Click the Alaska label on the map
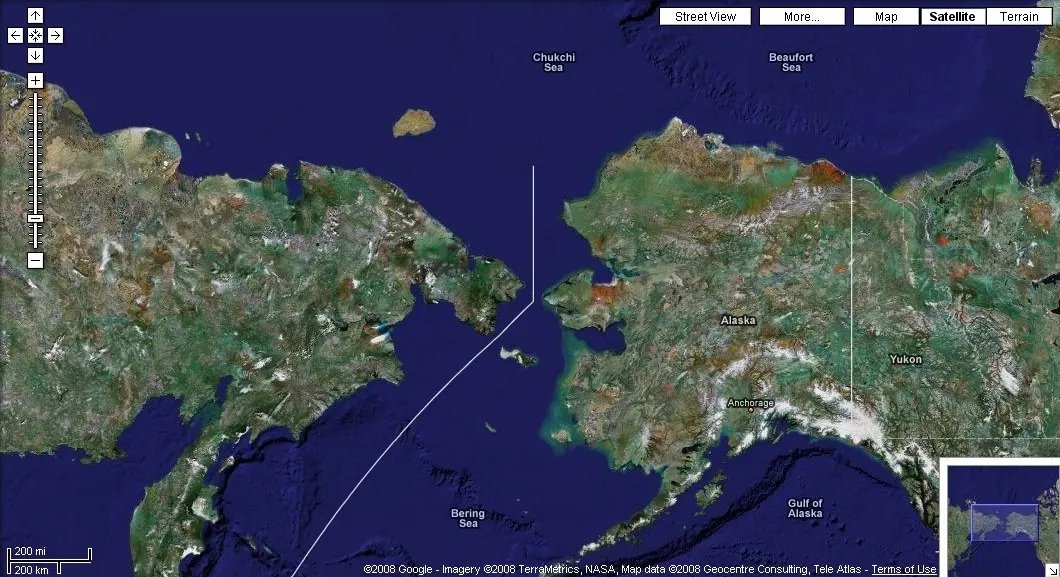Image resolution: width=1060 pixels, height=577 pixels. [738, 321]
